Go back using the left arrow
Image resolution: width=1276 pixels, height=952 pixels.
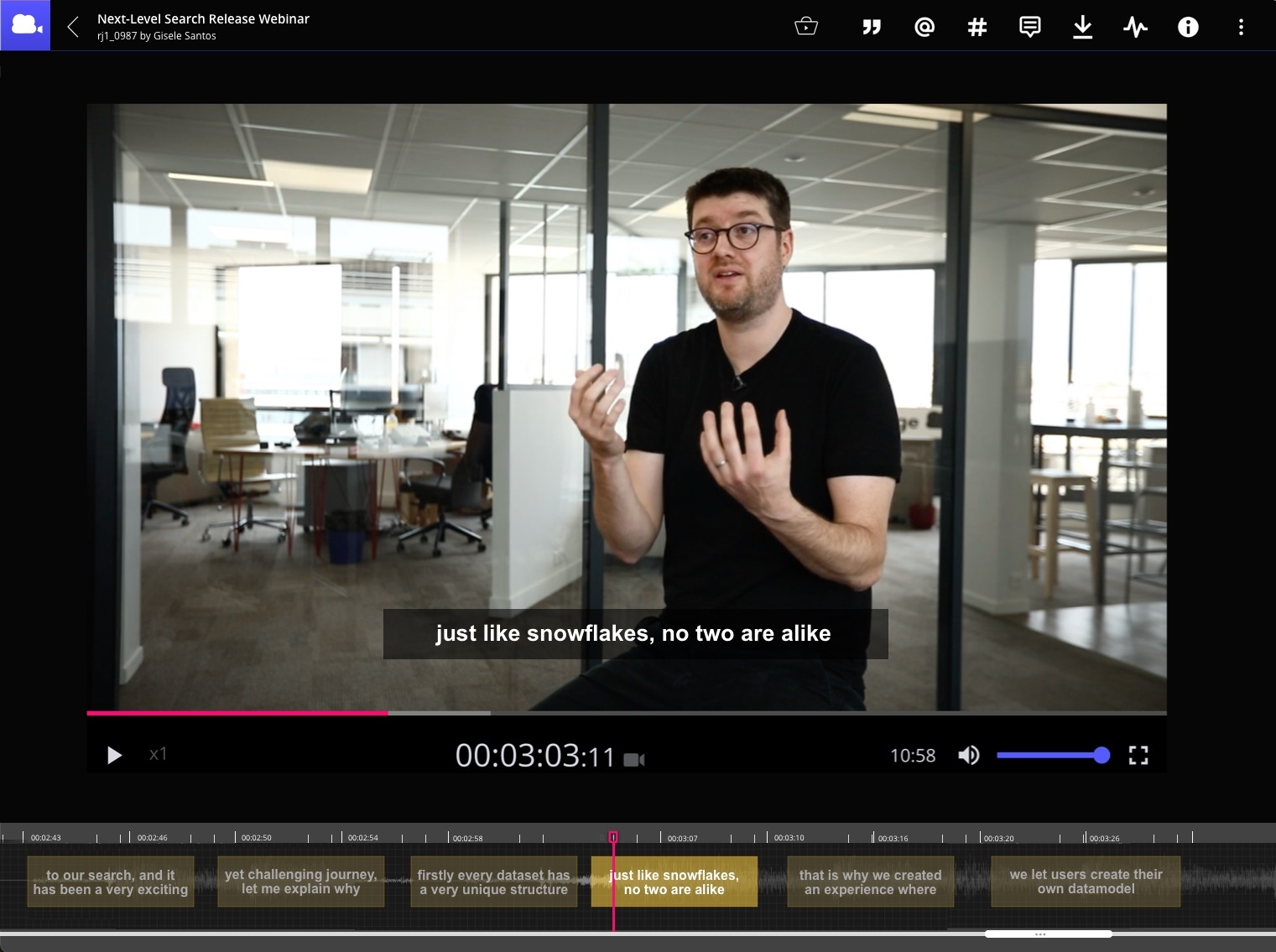tap(70, 25)
